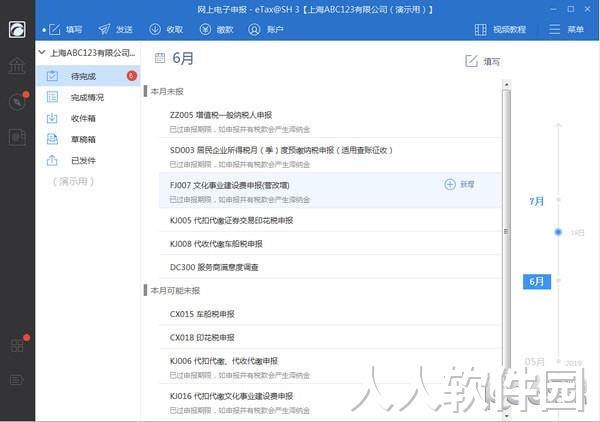Open the invoice icon in dark sidebar
Image resolution: width=600 pixels, height=422 pixels.
click(x=17, y=137)
